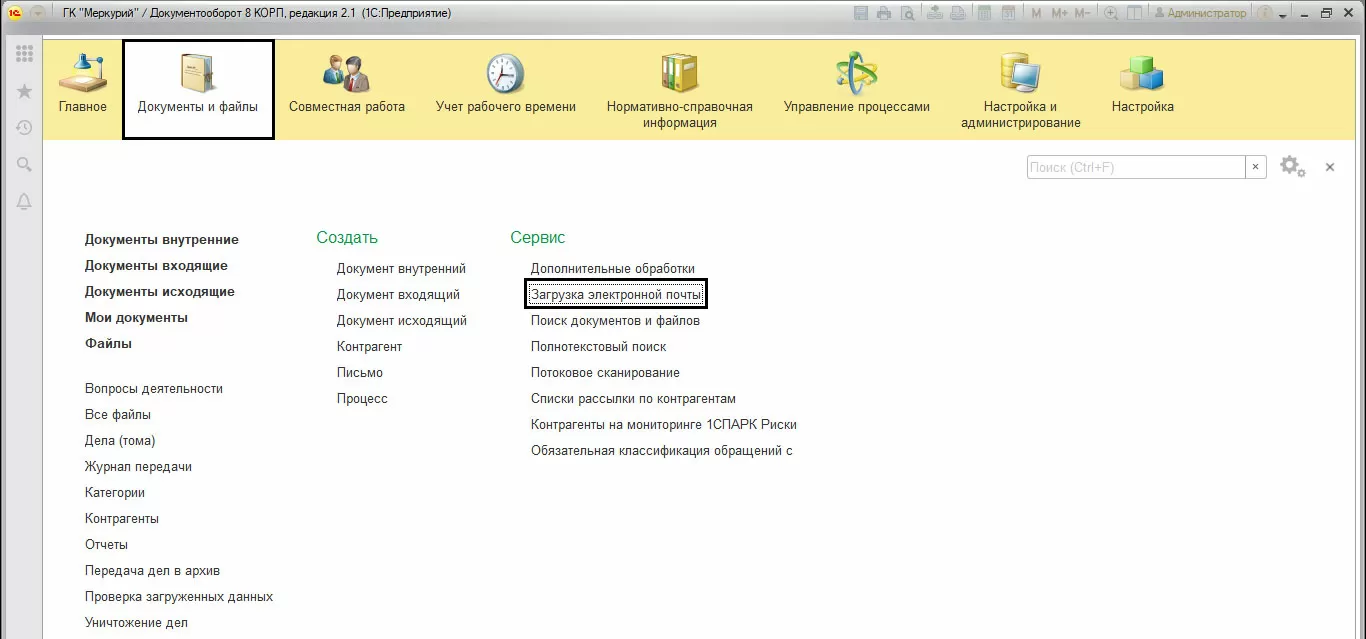Viewport: 1366px width, 639px height.
Task: Click the Save diskette icon in title bar
Action: coord(861,13)
